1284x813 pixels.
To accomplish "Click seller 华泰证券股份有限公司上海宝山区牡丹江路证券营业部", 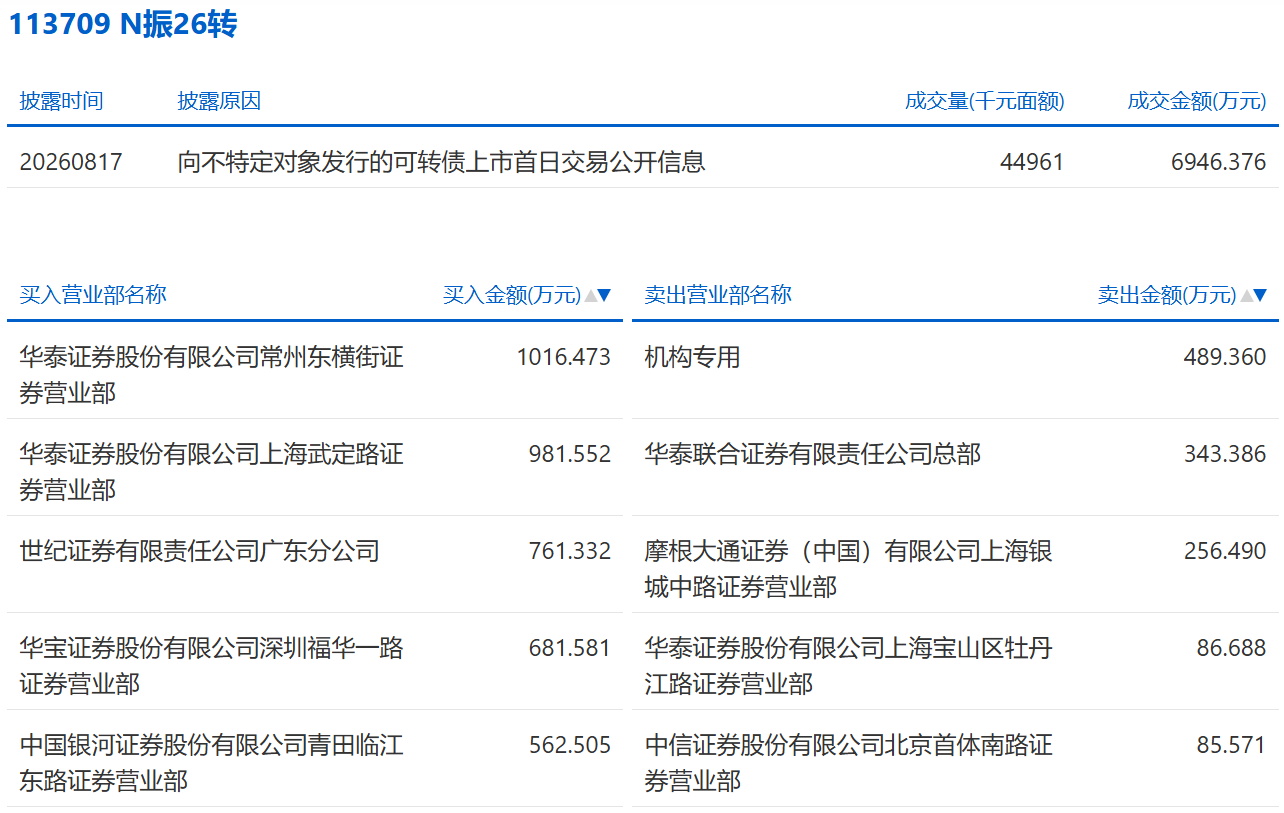I will click(x=848, y=666).
